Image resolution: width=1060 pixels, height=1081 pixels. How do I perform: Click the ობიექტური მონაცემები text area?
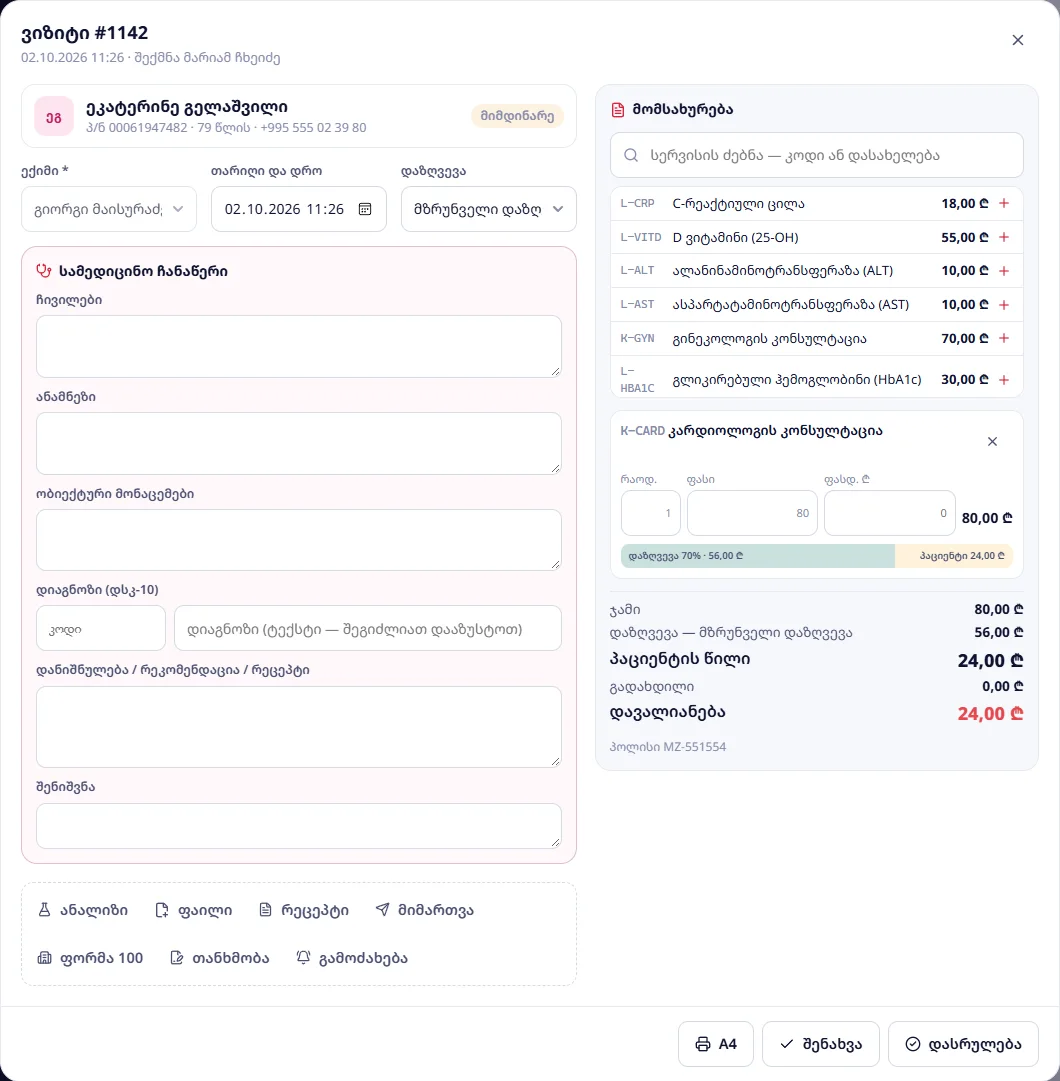[x=299, y=540]
